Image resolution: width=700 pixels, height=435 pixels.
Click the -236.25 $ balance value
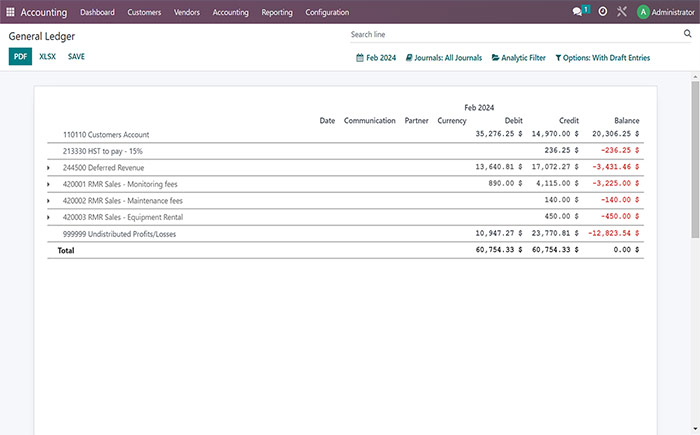click(x=620, y=150)
